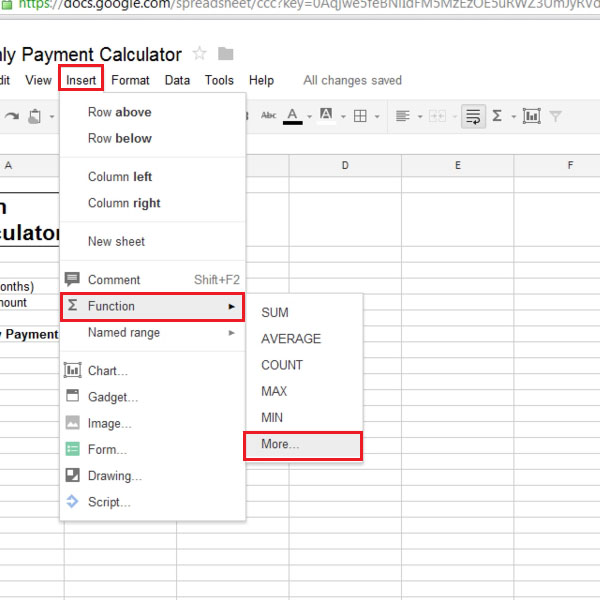Choose New sheet
600x600 pixels.
point(153,241)
